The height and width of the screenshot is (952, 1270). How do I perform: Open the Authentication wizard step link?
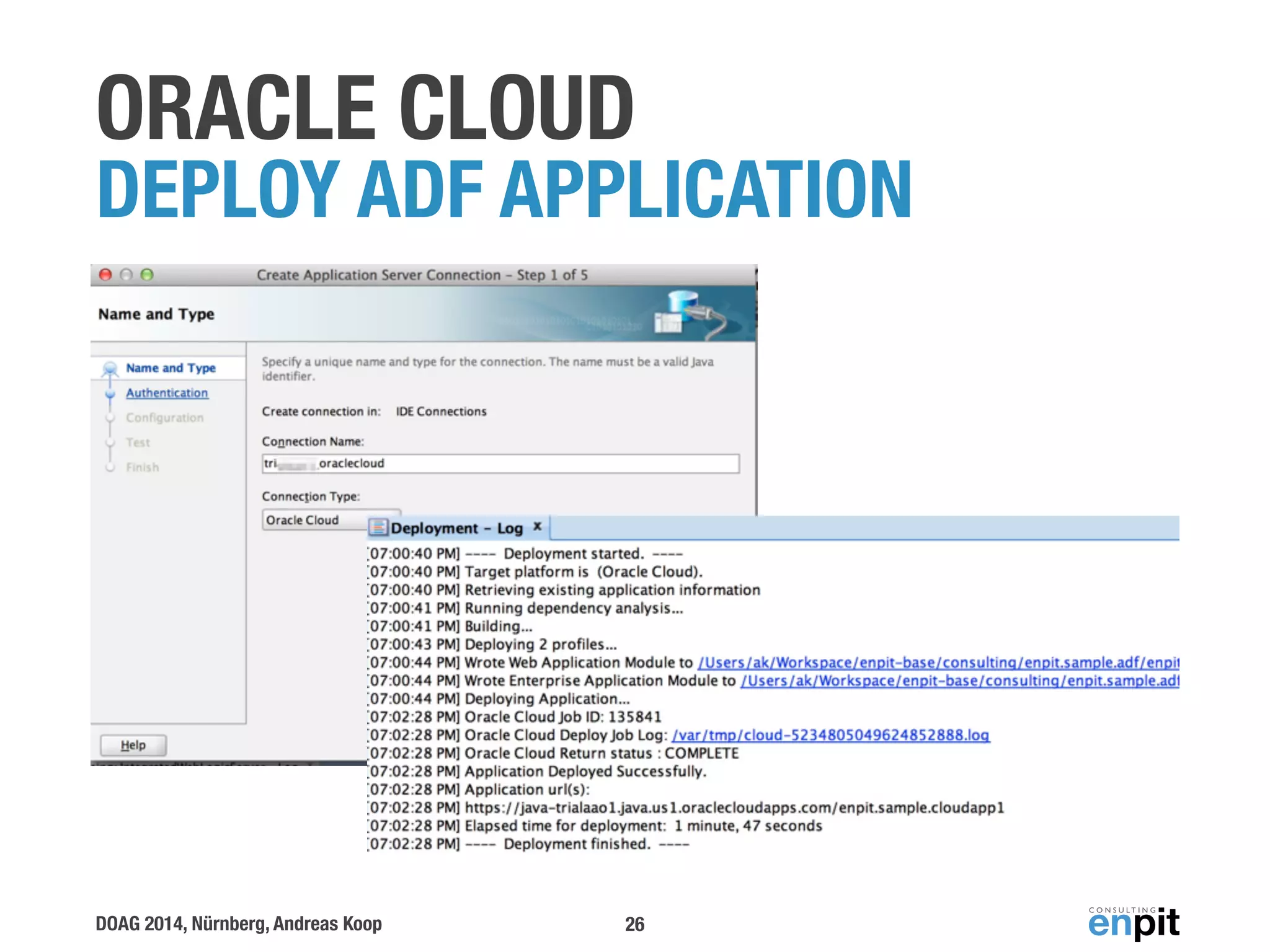click(x=167, y=393)
